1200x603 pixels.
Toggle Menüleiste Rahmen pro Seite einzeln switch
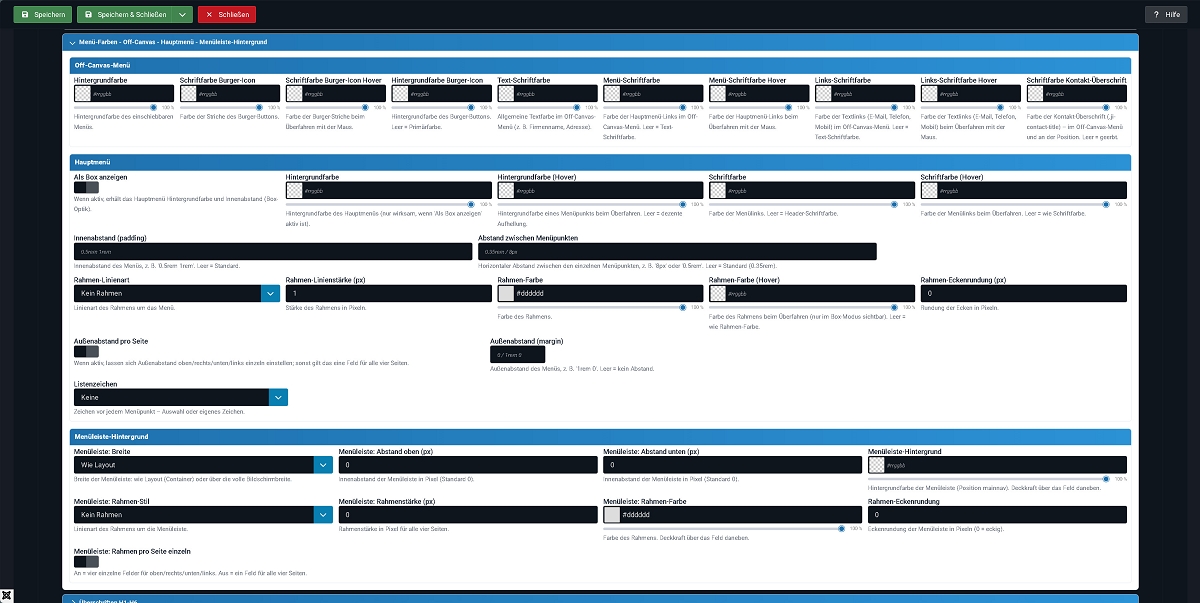pyautogui.click(x=86, y=561)
